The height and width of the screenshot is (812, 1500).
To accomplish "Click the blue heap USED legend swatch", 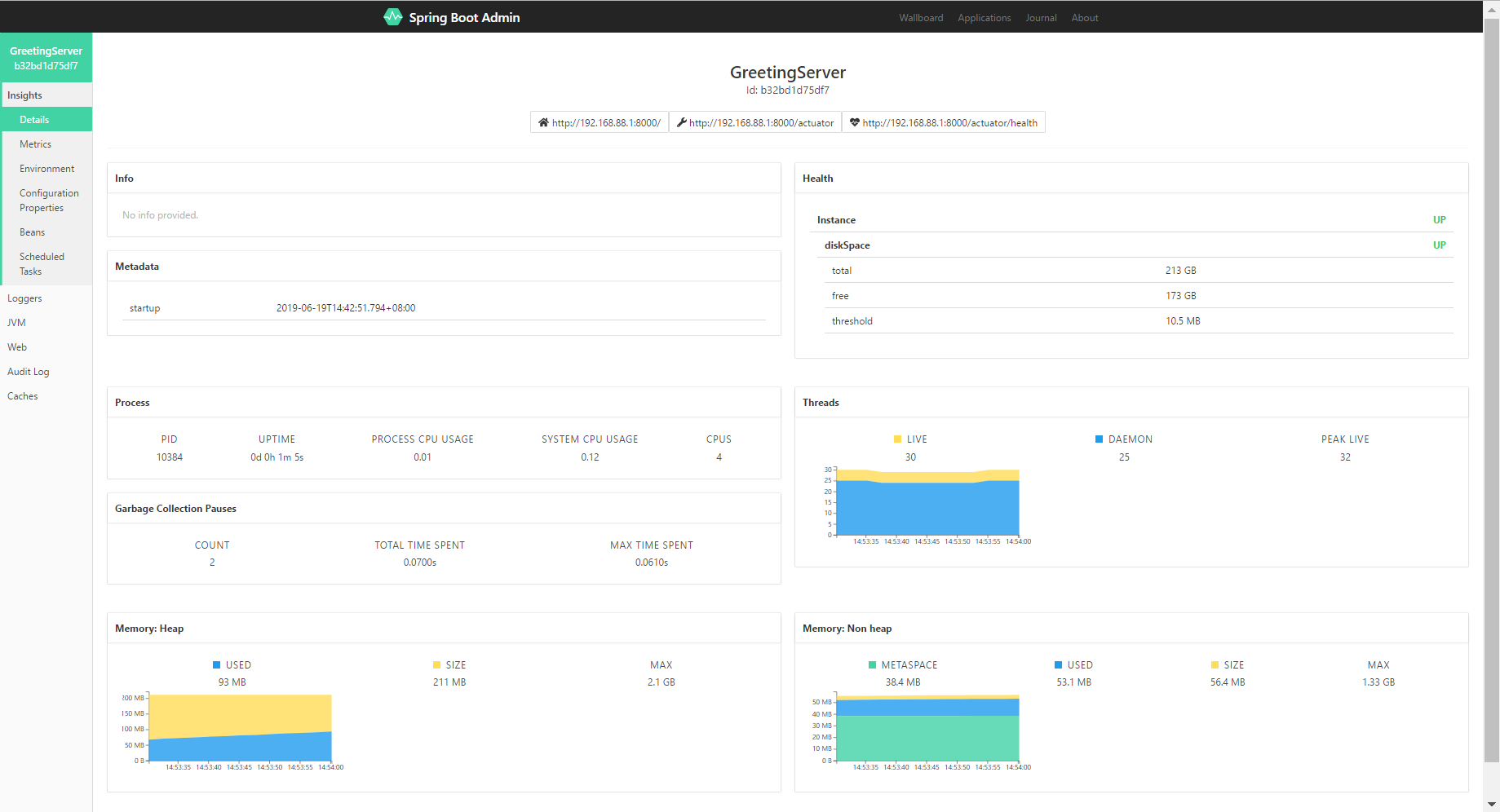I will coord(216,665).
